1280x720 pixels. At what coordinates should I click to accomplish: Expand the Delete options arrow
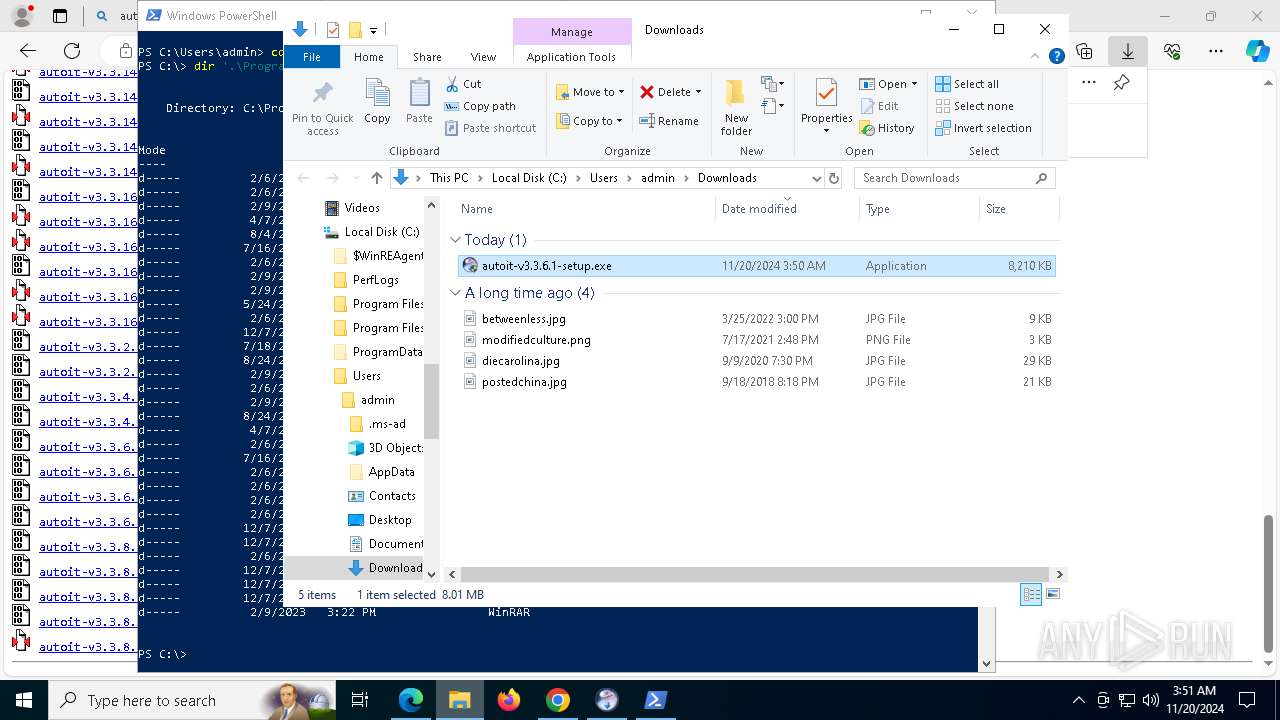tap(698, 92)
